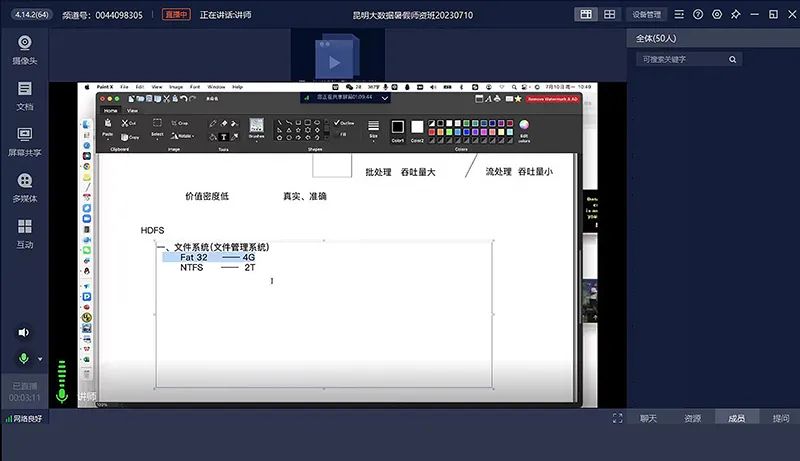Select the color picker eyedropper tool

(x=234, y=137)
